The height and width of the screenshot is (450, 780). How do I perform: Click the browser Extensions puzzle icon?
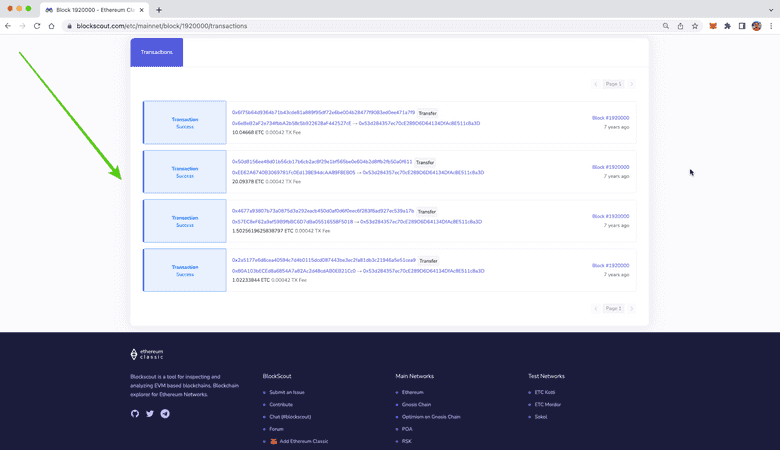coord(727,26)
